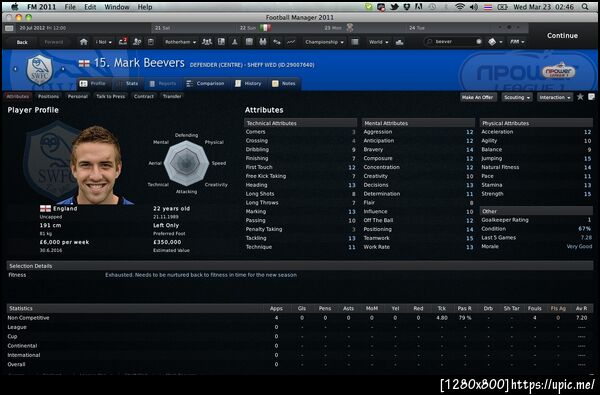
Task: Open the Talk to Press sub-tab
Action: tap(111, 96)
